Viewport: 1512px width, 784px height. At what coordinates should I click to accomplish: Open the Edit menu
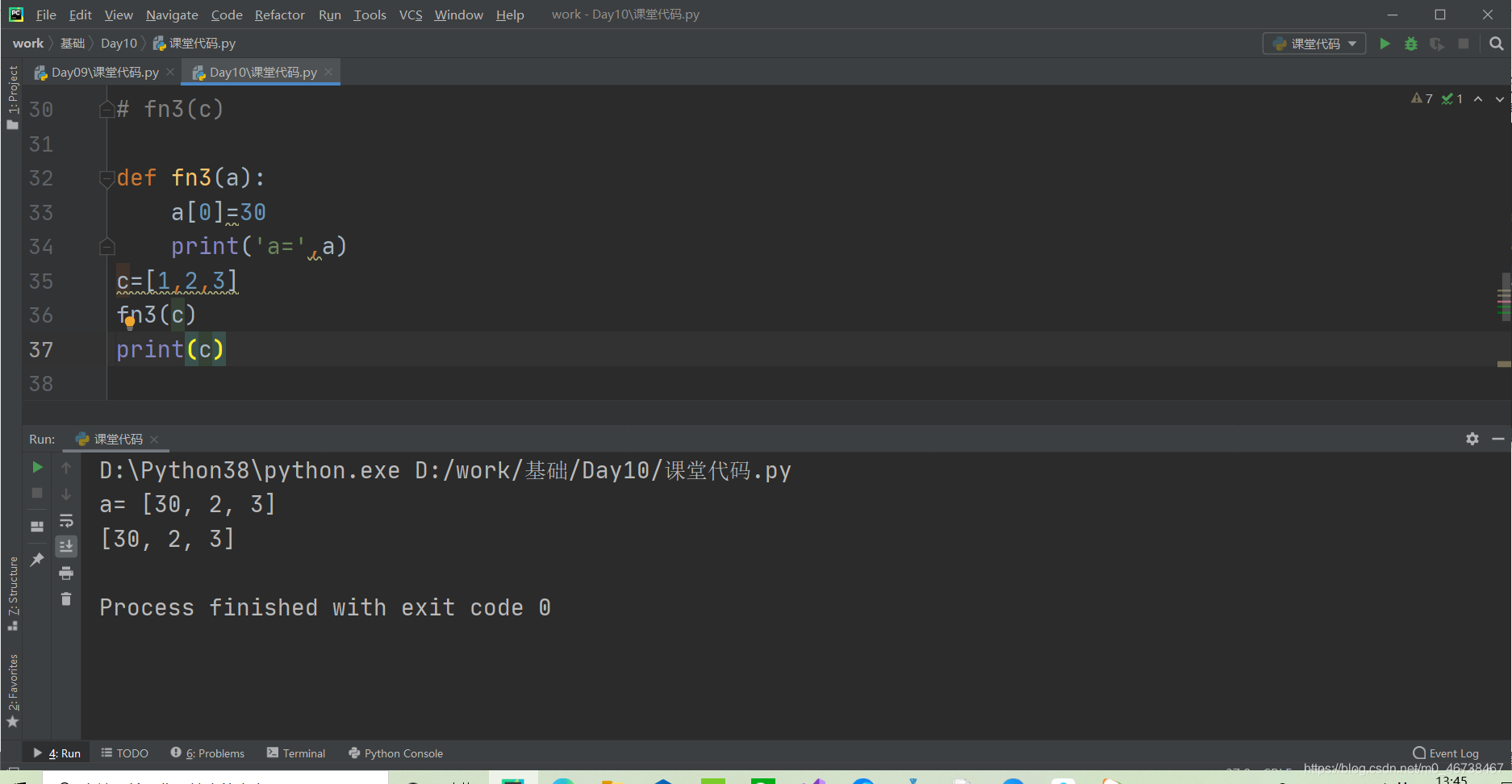(x=80, y=15)
